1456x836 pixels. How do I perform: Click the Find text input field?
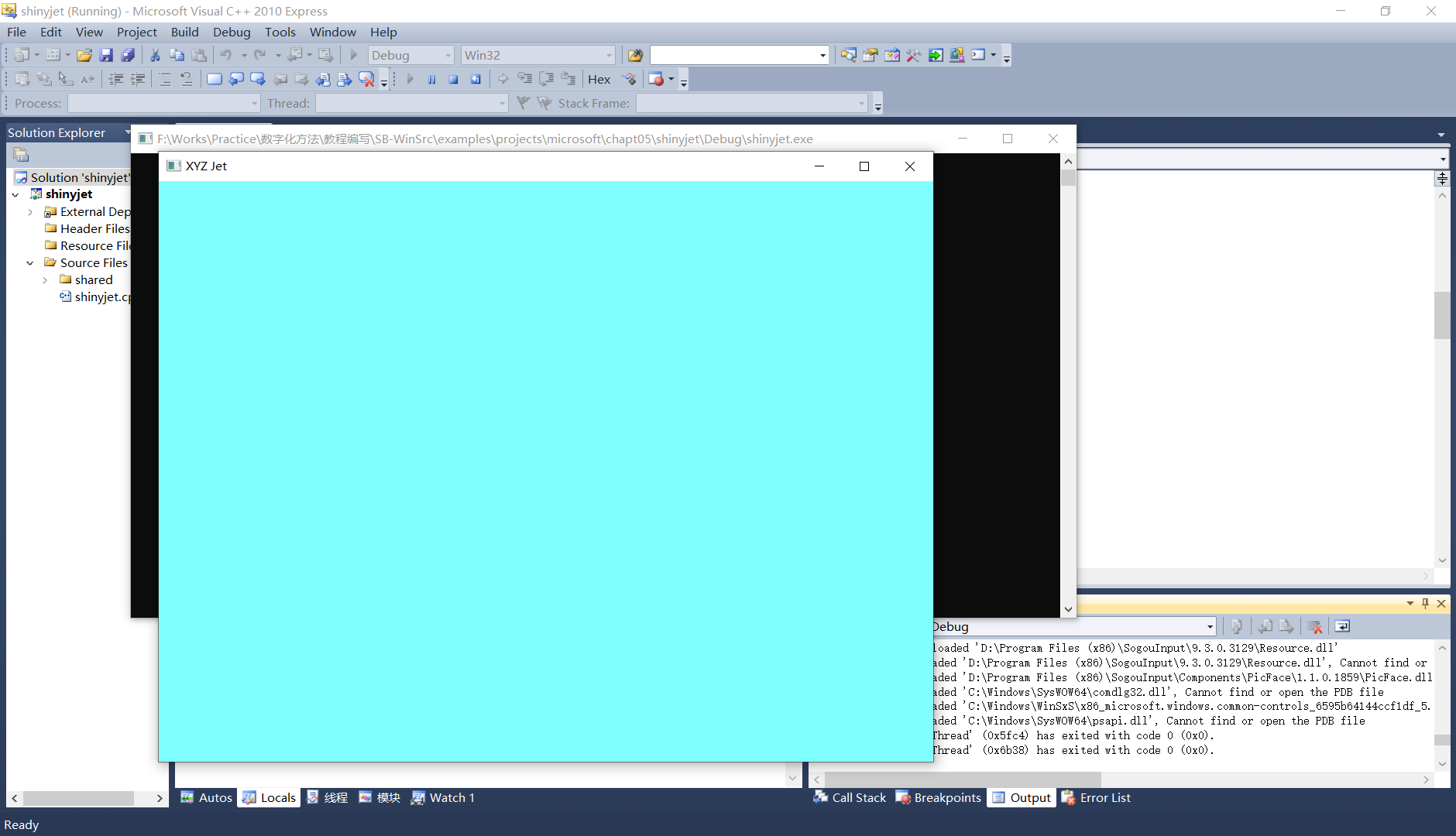coord(733,55)
